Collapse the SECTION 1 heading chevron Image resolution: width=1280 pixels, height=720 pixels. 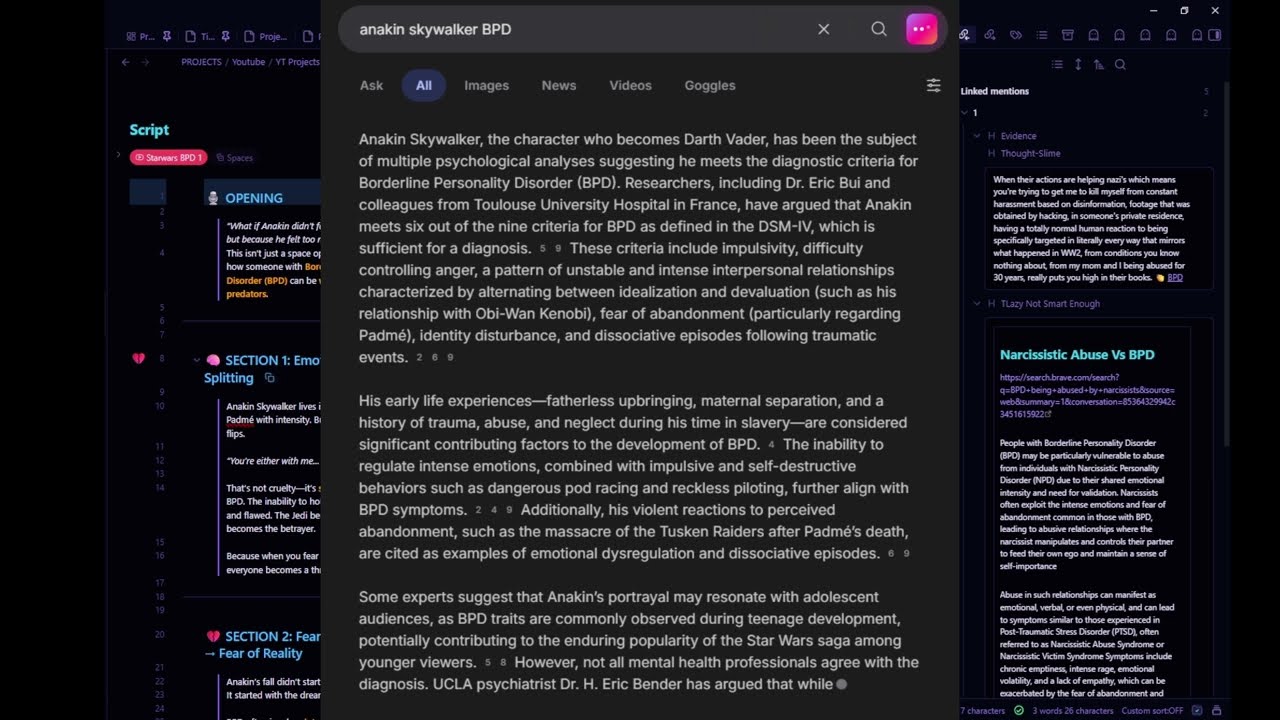(197, 360)
